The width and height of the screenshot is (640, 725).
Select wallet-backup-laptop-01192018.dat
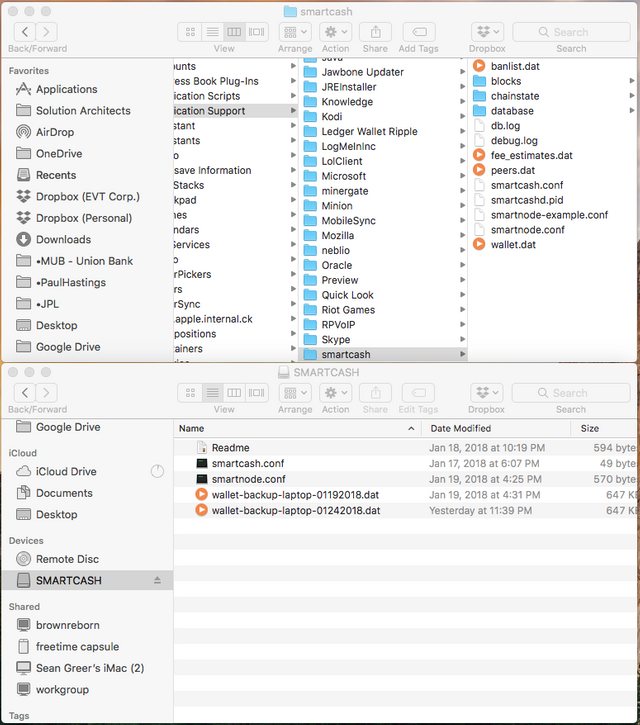[x=295, y=495]
